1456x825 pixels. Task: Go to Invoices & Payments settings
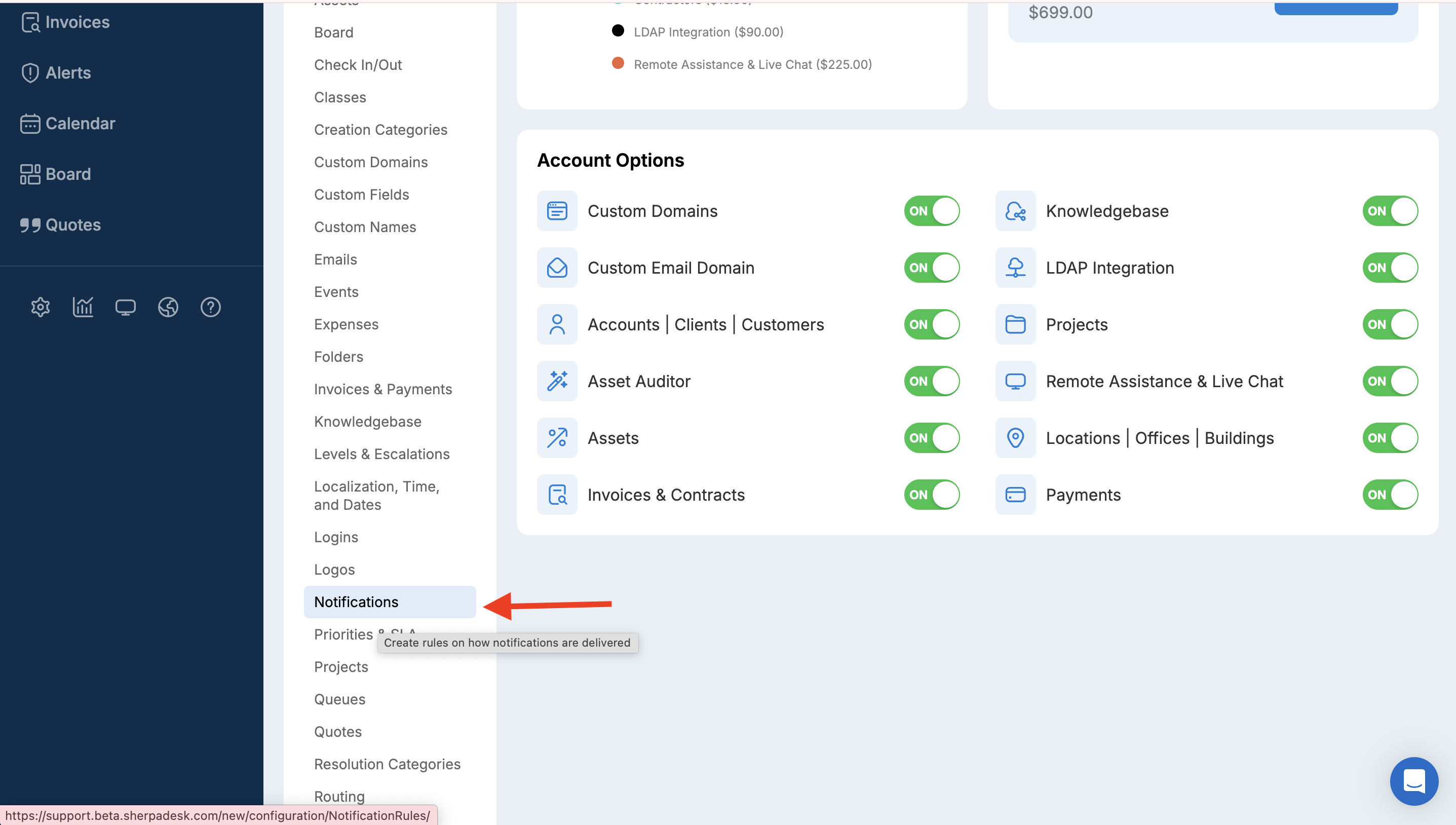click(383, 389)
